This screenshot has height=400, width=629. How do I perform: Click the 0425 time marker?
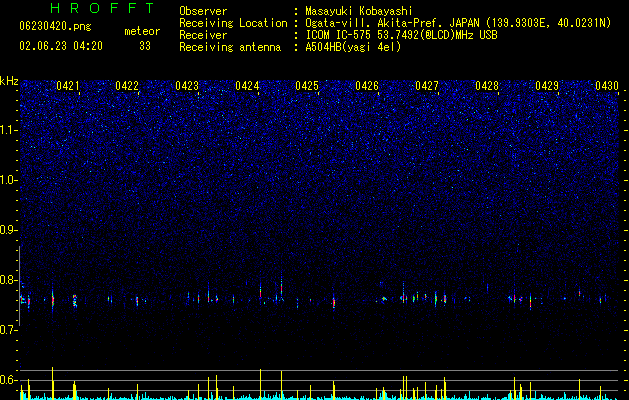click(307, 86)
